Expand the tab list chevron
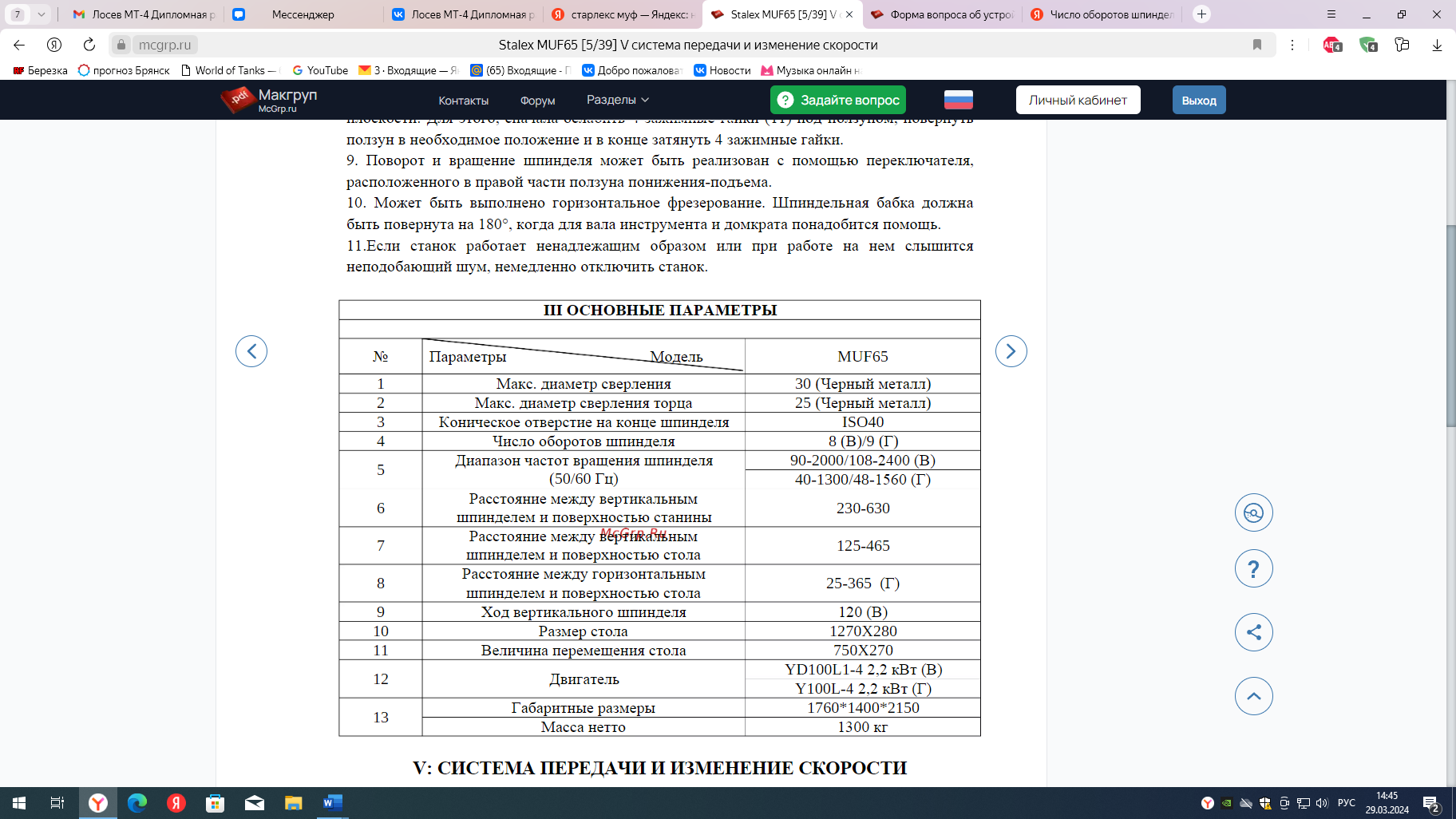 point(42,14)
